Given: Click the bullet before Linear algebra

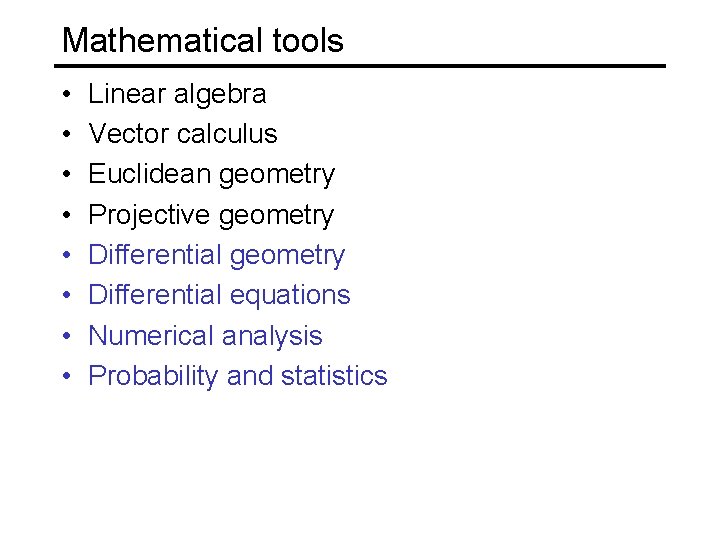Looking at the screenshot, I should pos(67,94).
